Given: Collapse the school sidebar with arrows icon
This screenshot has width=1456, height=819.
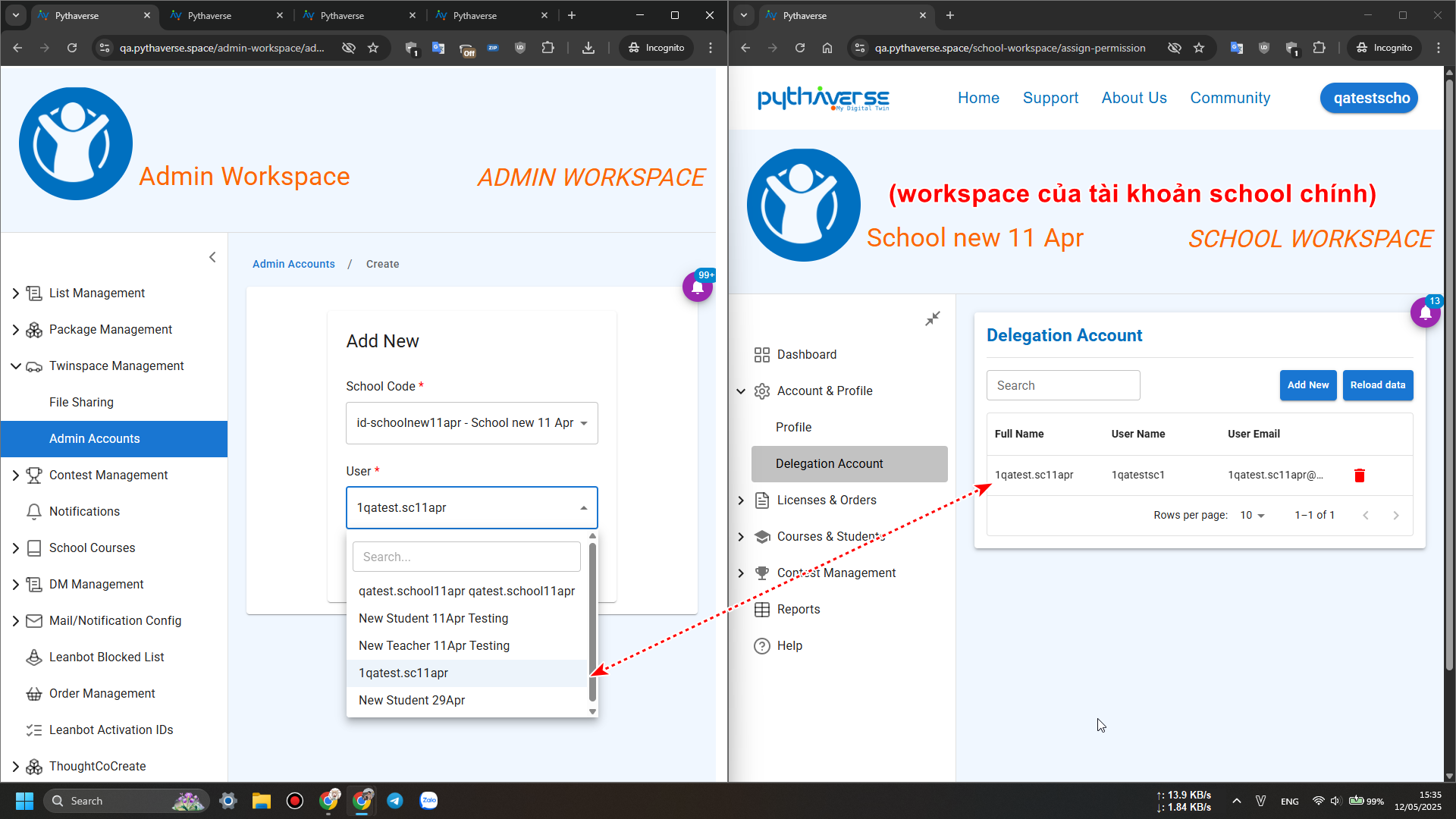Looking at the screenshot, I should click(x=932, y=318).
